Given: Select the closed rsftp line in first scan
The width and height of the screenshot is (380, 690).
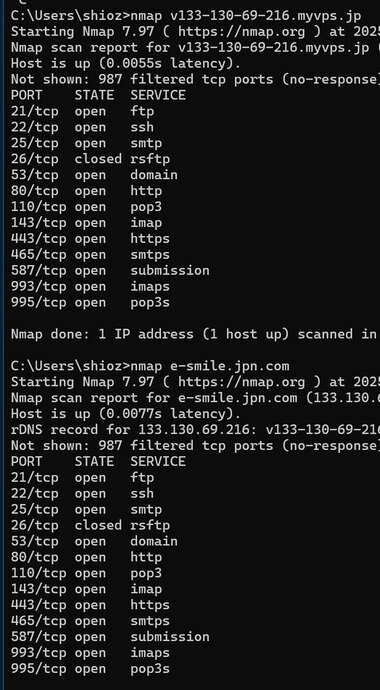Looking at the screenshot, I should (x=90, y=159).
